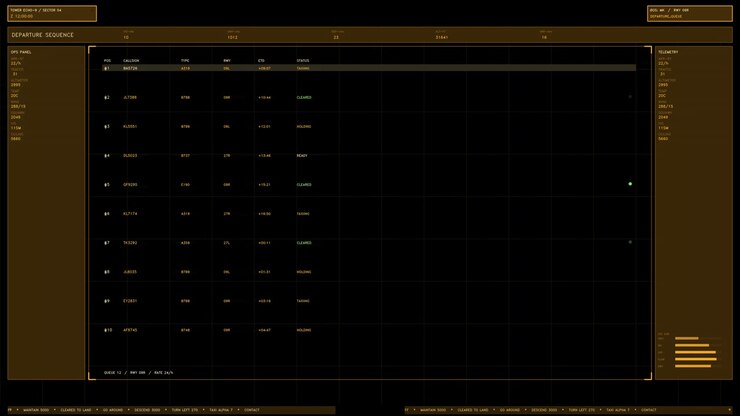Click the CLEARED status in row 2
This screenshot has height=416, width=740.
pyautogui.click(x=304, y=98)
